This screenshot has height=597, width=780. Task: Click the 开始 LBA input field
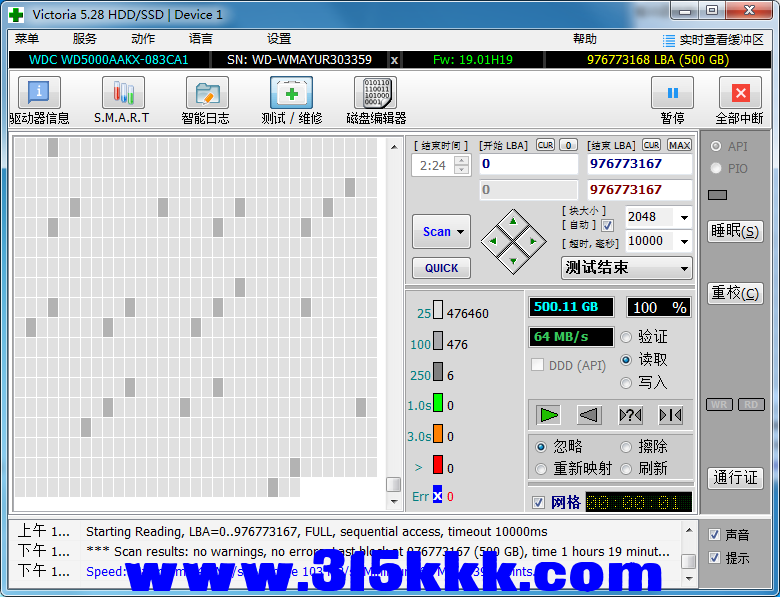529,164
